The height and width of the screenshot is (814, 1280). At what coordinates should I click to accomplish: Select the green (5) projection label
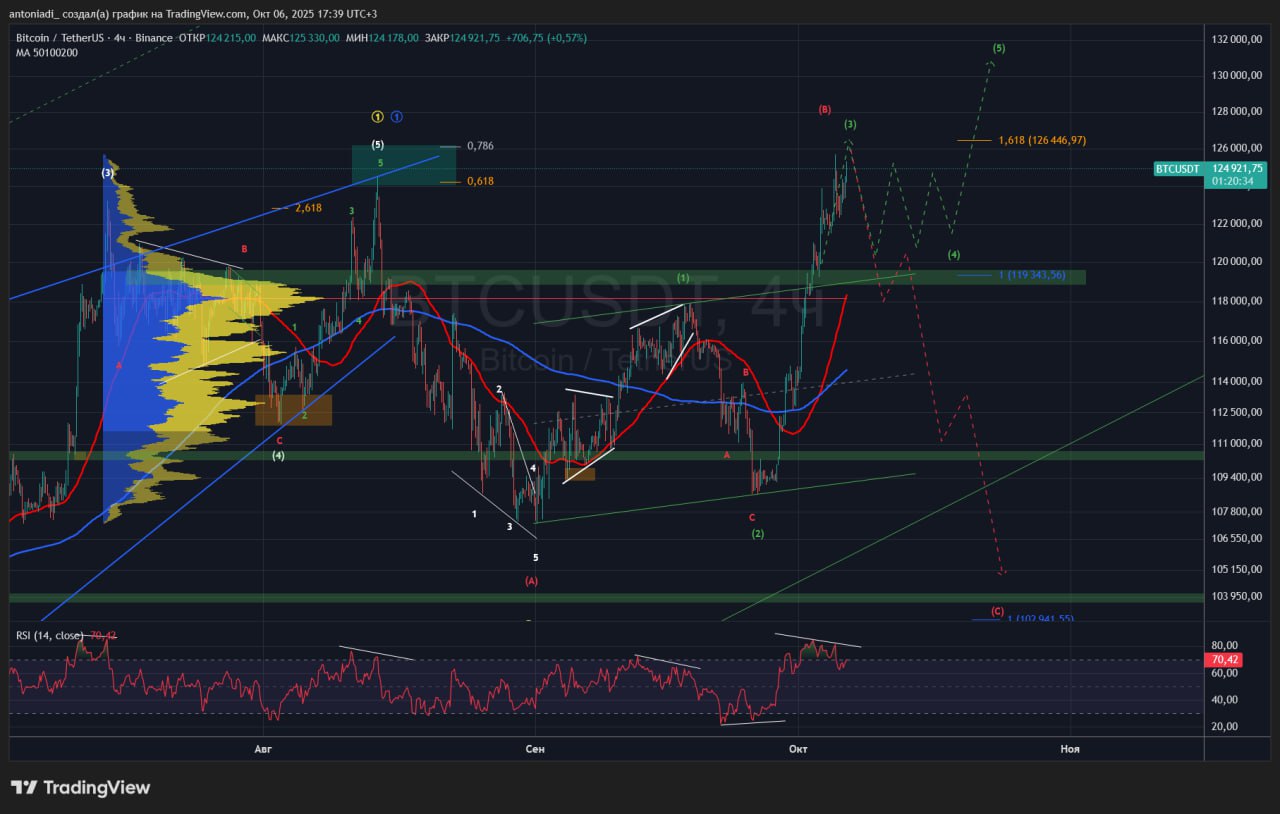(x=998, y=48)
